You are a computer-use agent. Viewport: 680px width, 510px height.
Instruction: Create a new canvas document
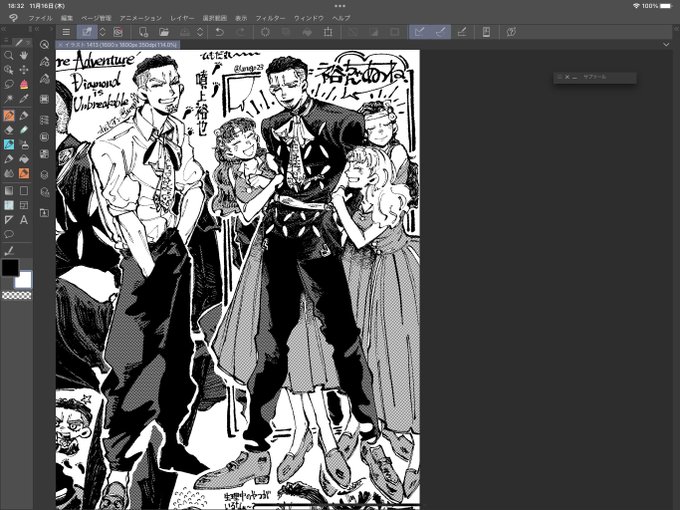(x=143, y=32)
